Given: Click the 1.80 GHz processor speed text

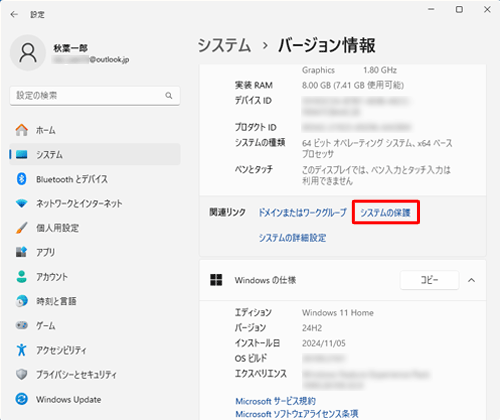Looking at the screenshot, I should click(x=380, y=70).
